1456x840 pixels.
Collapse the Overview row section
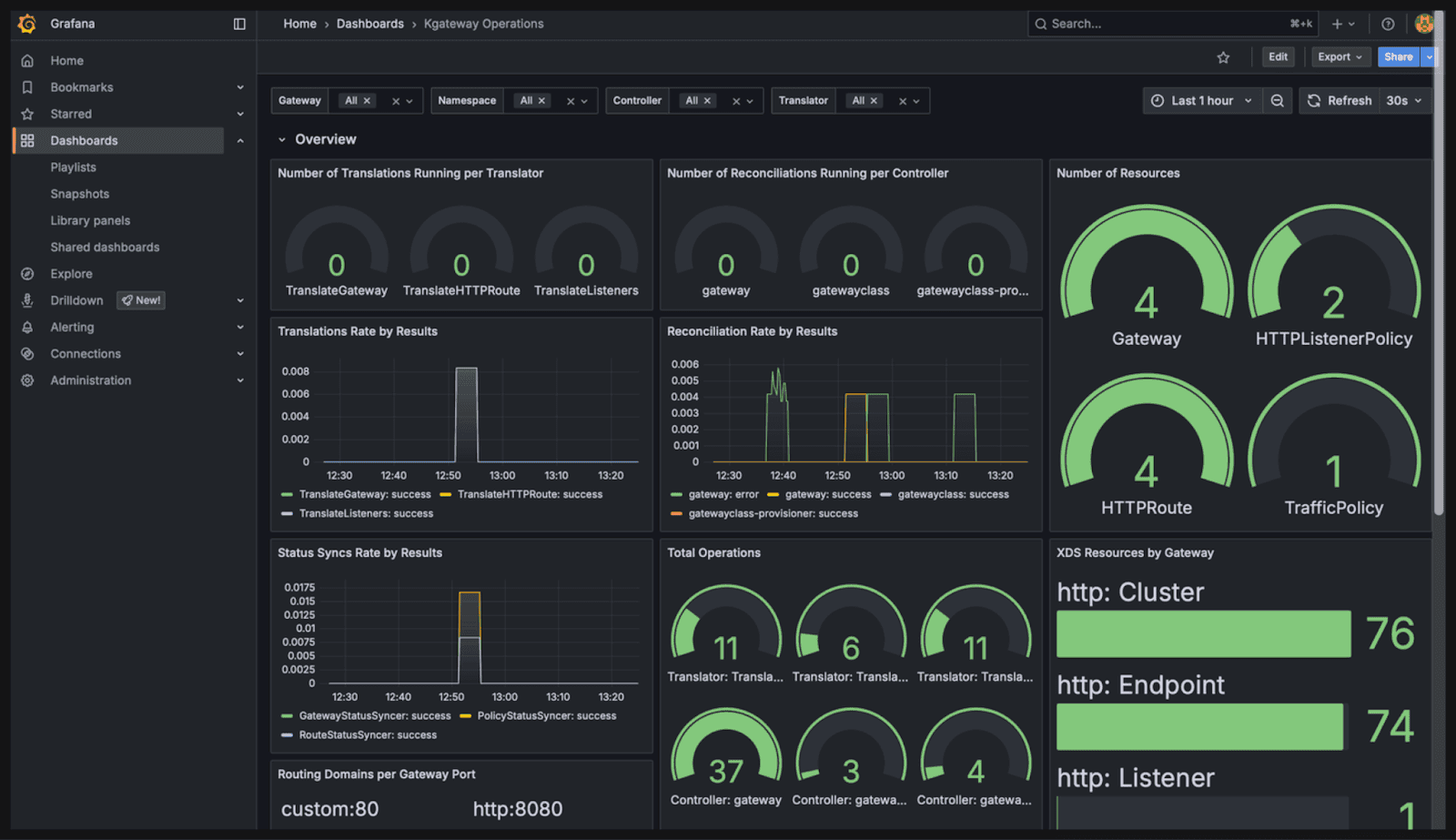pyautogui.click(x=283, y=138)
